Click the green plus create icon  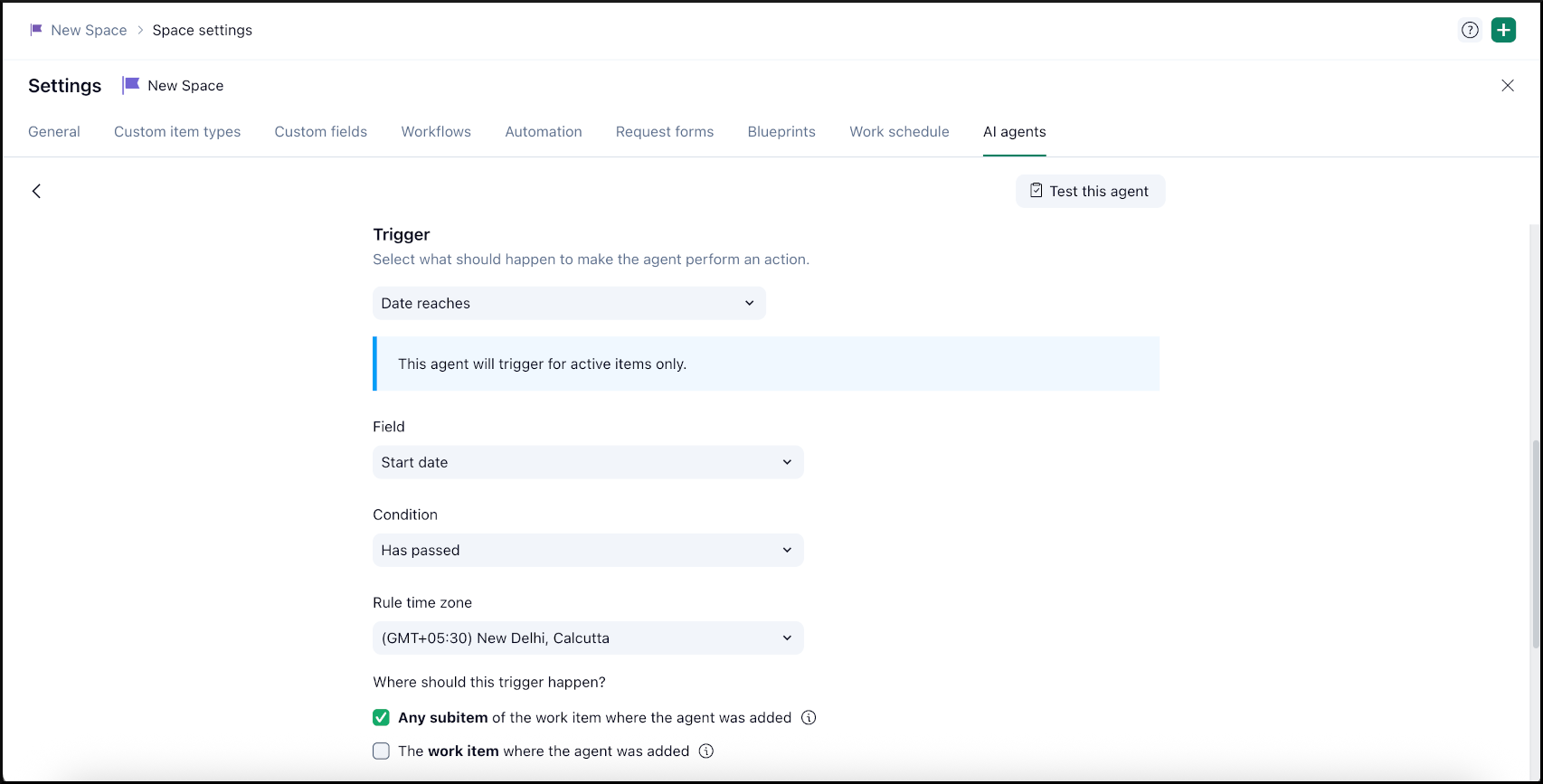tap(1503, 30)
